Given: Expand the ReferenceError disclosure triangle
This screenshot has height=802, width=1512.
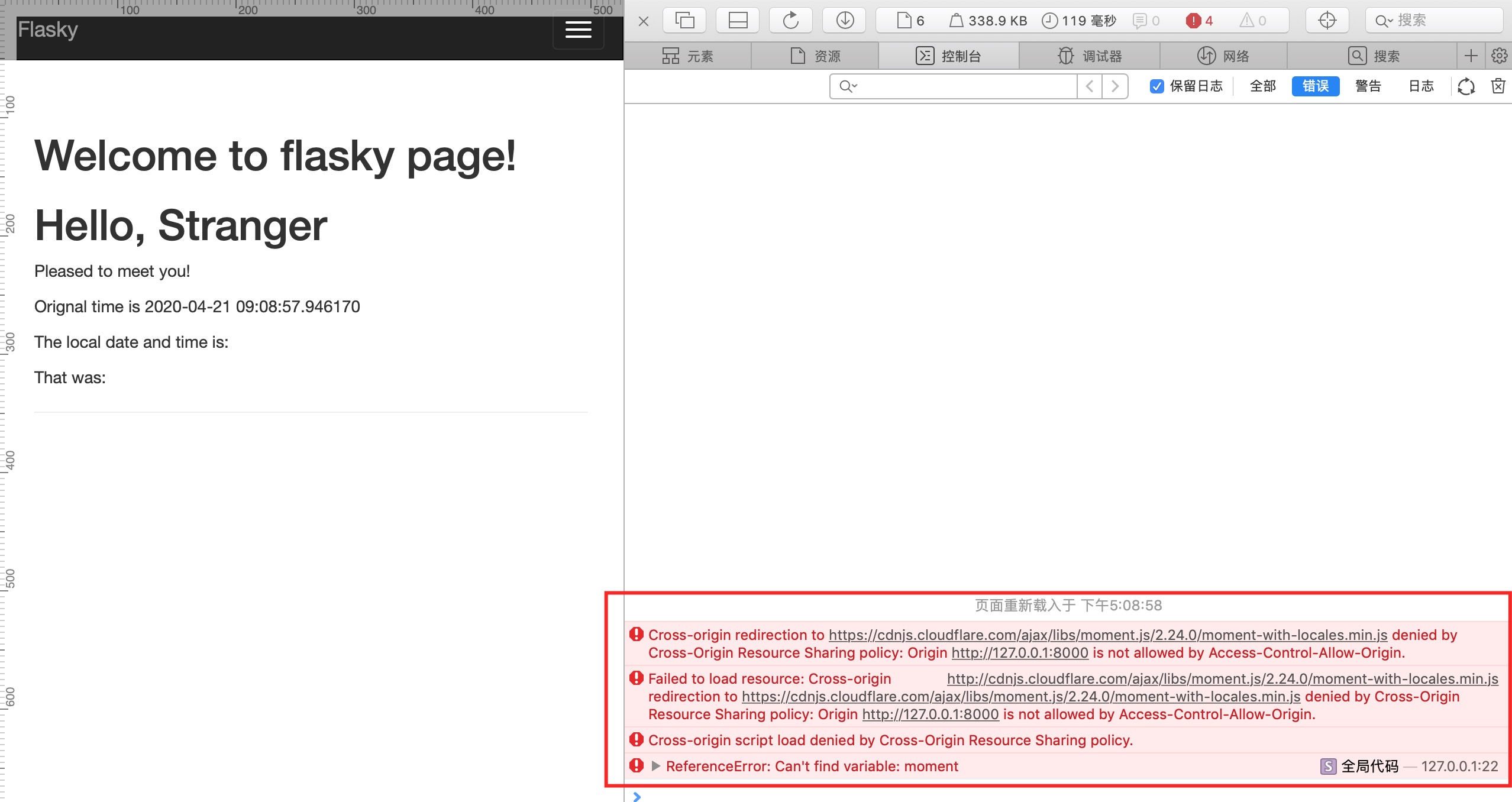Looking at the screenshot, I should [655, 766].
